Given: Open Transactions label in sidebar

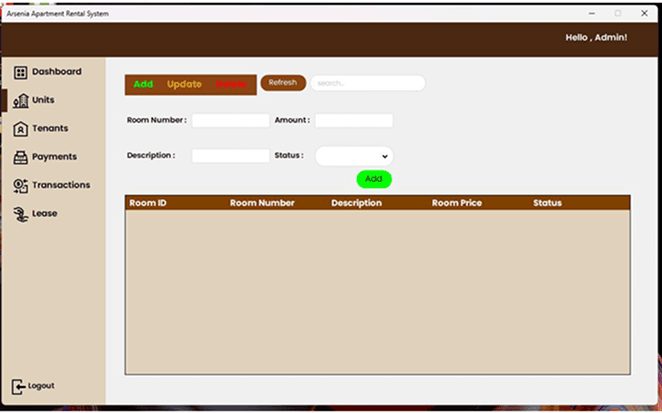Looking at the screenshot, I should tap(61, 185).
